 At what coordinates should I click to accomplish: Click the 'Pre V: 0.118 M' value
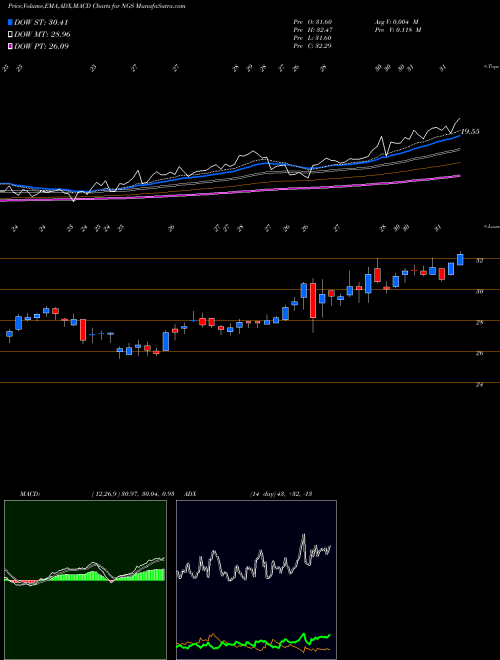pos(399,29)
